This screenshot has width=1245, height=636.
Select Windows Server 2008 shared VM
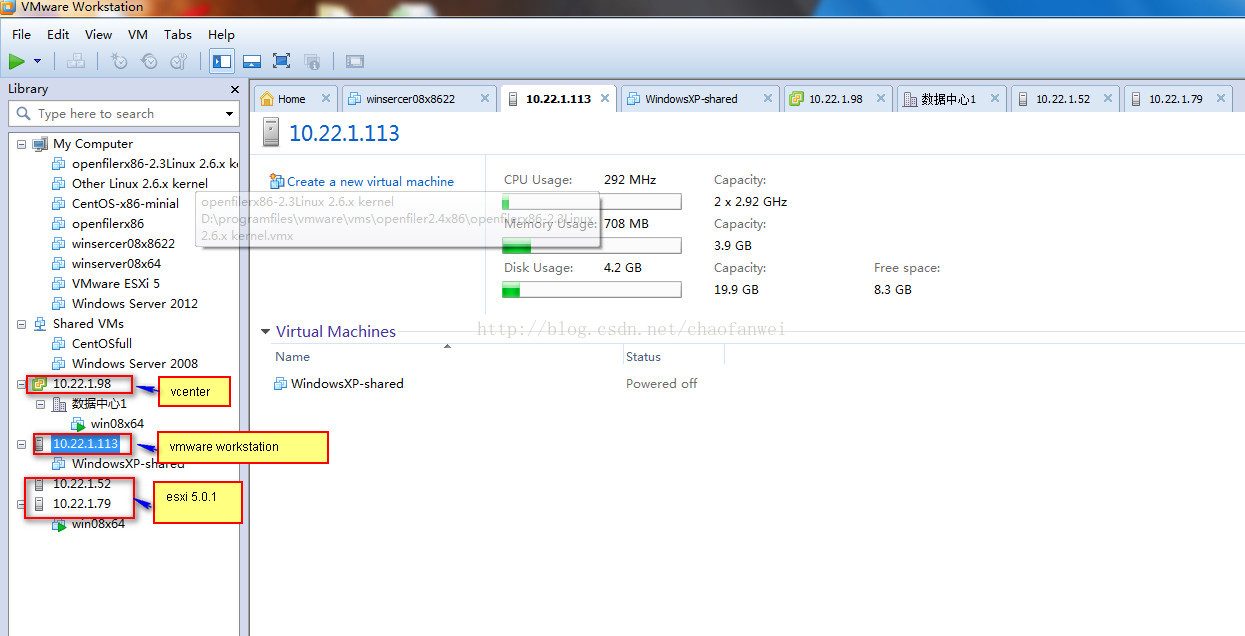(x=135, y=364)
